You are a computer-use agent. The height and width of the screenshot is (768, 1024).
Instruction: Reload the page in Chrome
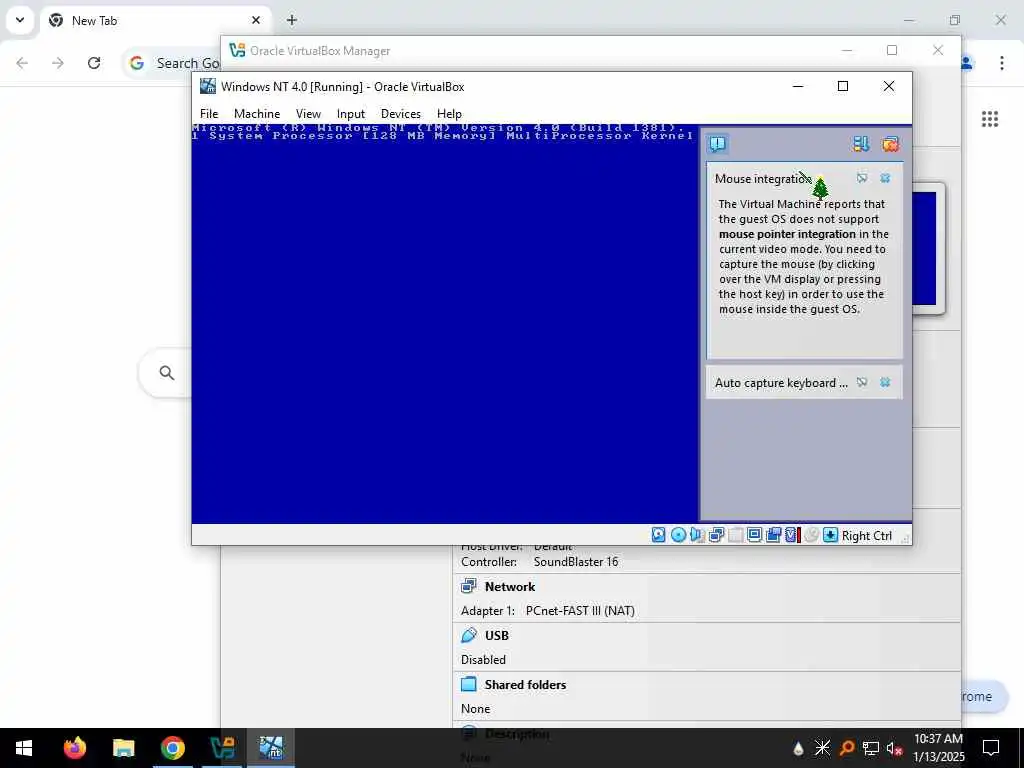(94, 63)
